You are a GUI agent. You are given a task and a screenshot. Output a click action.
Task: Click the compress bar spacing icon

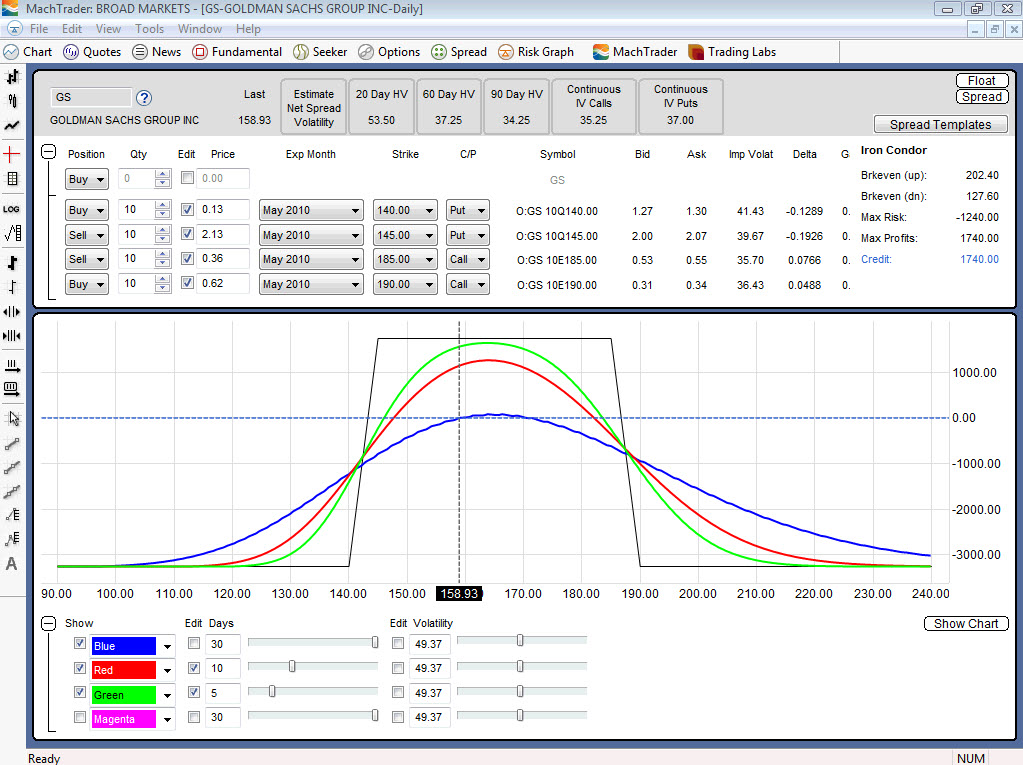pyautogui.click(x=12, y=336)
